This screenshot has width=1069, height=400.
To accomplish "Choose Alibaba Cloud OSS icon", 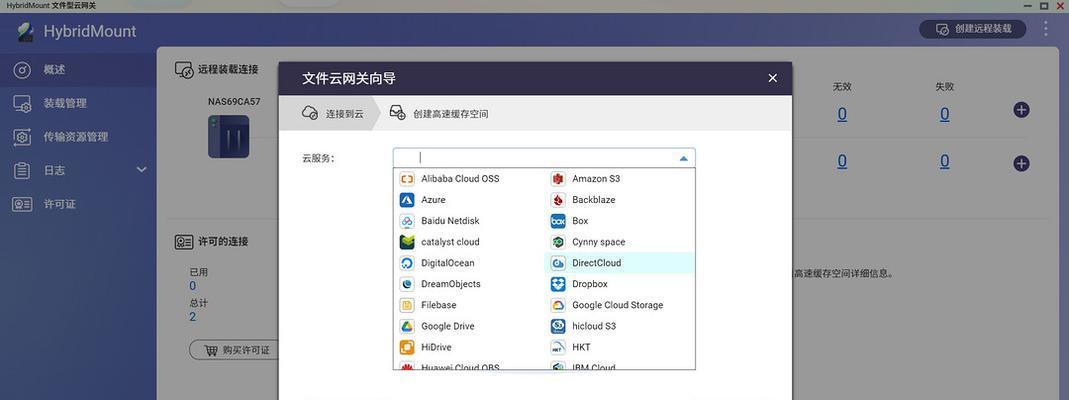I will click(x=407, y=179).
